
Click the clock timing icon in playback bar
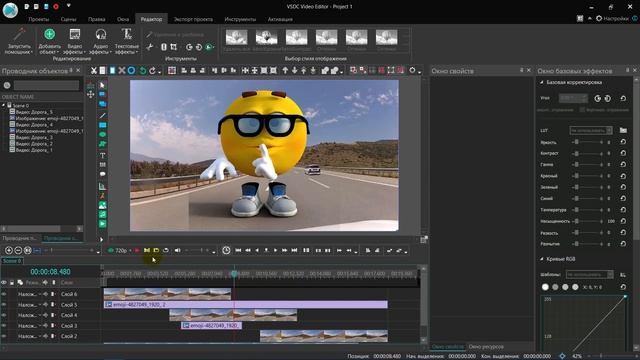point(226,250)
